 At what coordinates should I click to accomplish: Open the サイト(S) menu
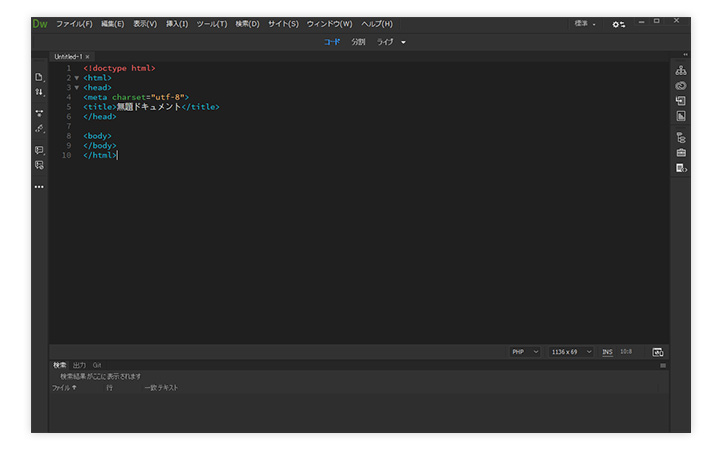click(x=283, y=24)
